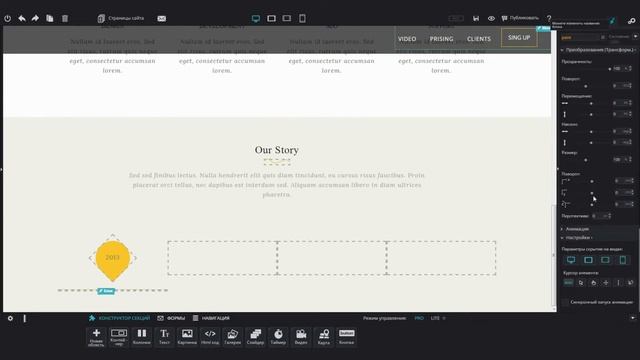Open the LITE mode dropdown

tap(438, 318)
